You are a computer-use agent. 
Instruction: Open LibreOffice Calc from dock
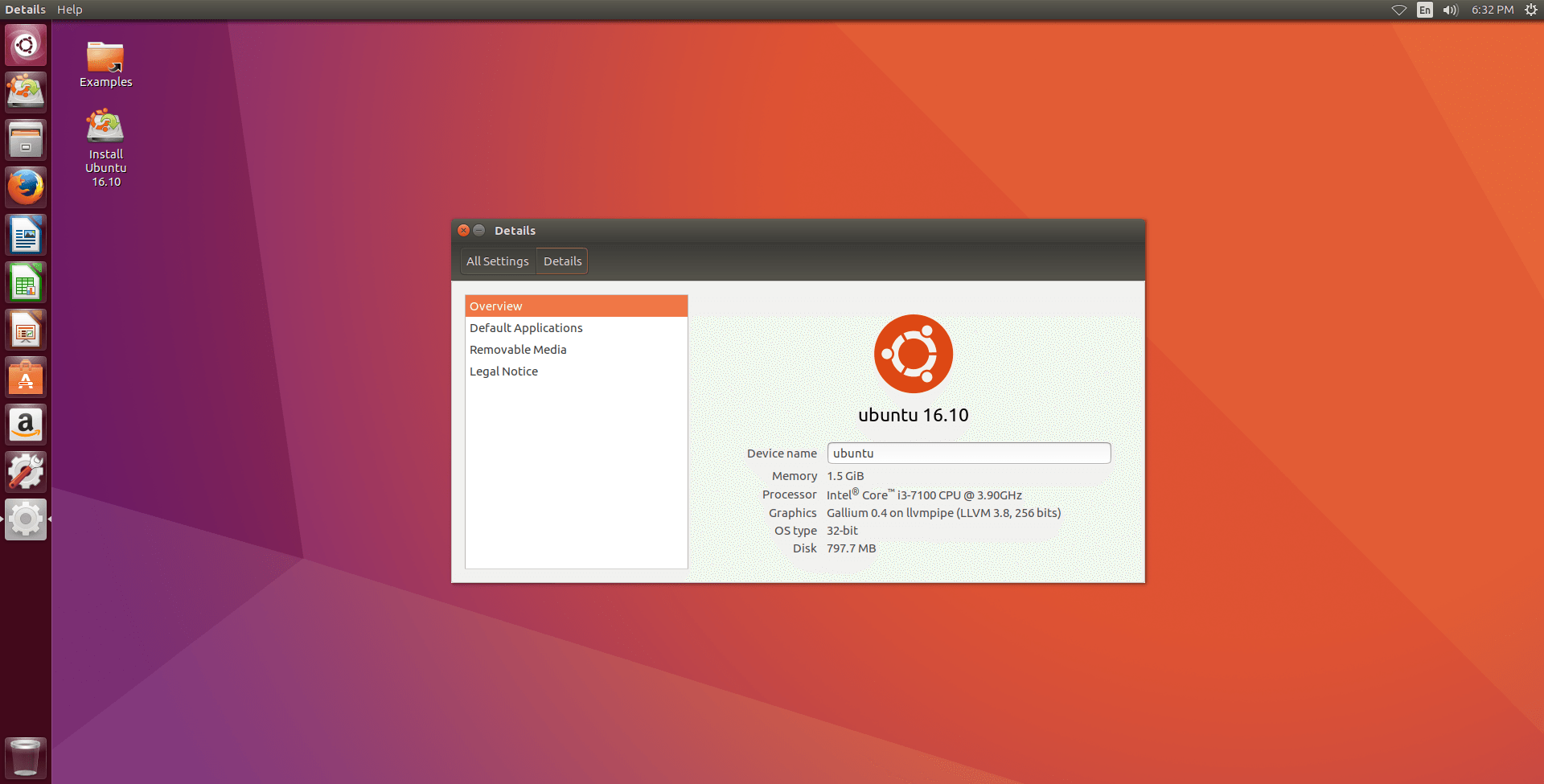tap(26, 282)
